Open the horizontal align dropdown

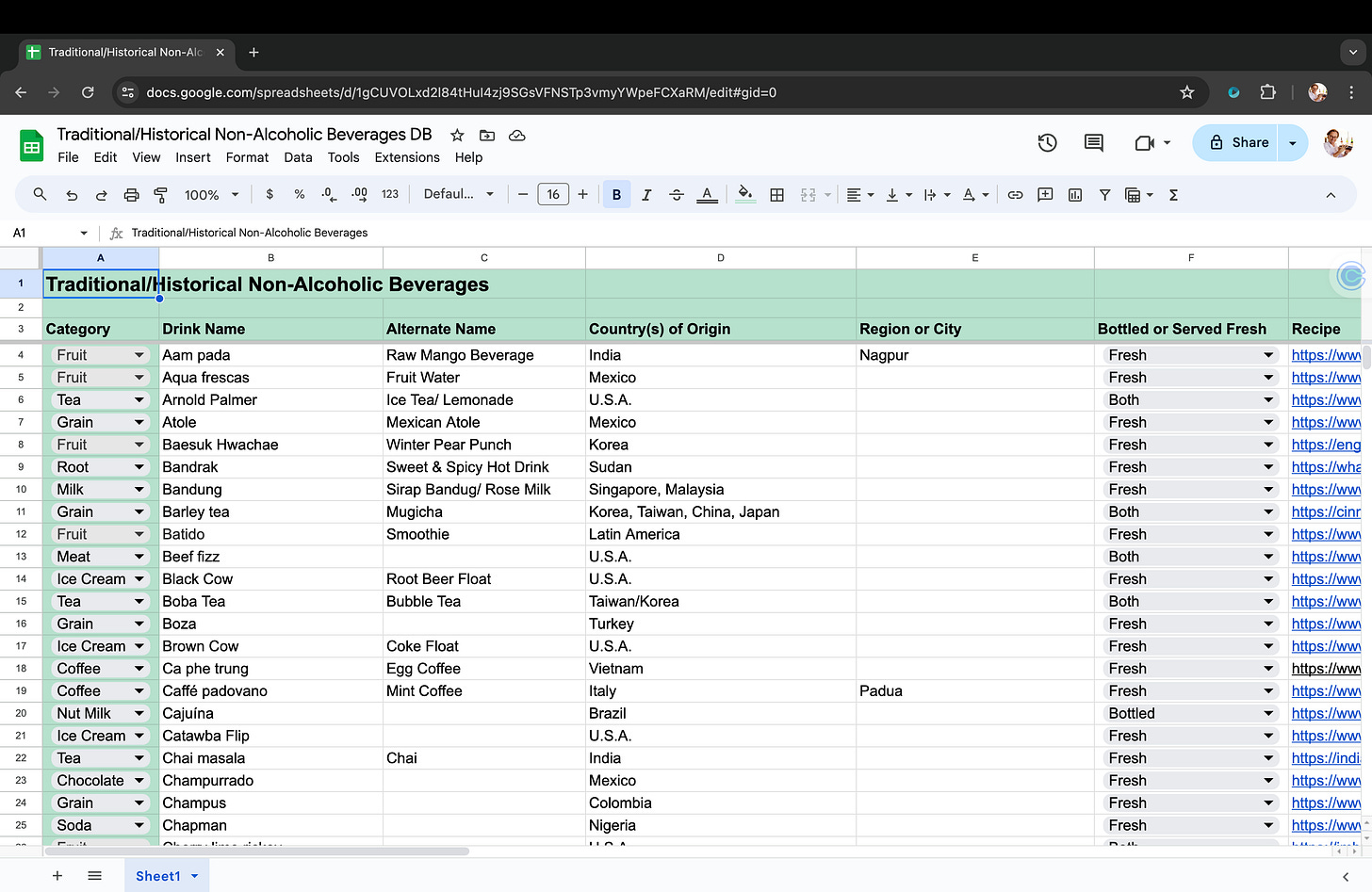click(860, 195)
